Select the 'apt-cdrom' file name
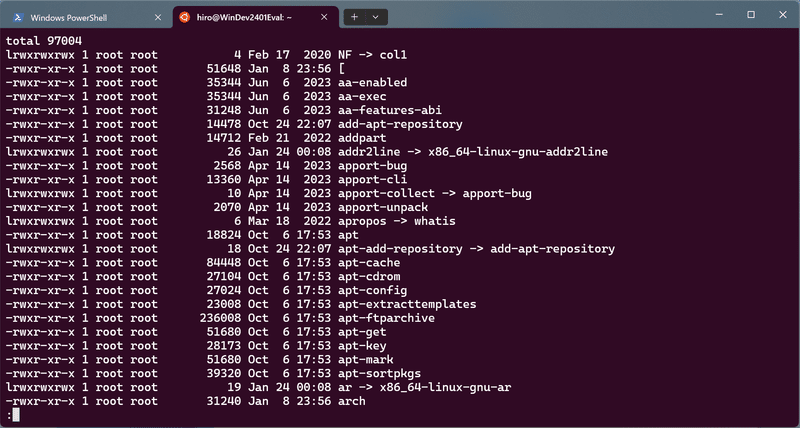This screenshot has width=800, height=428. pos(369,276)
